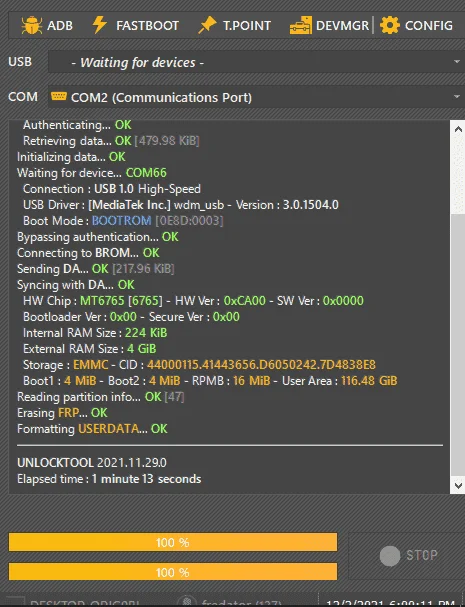Click the 'MT6765 [6765]' chip value

(x=121, y=301)
